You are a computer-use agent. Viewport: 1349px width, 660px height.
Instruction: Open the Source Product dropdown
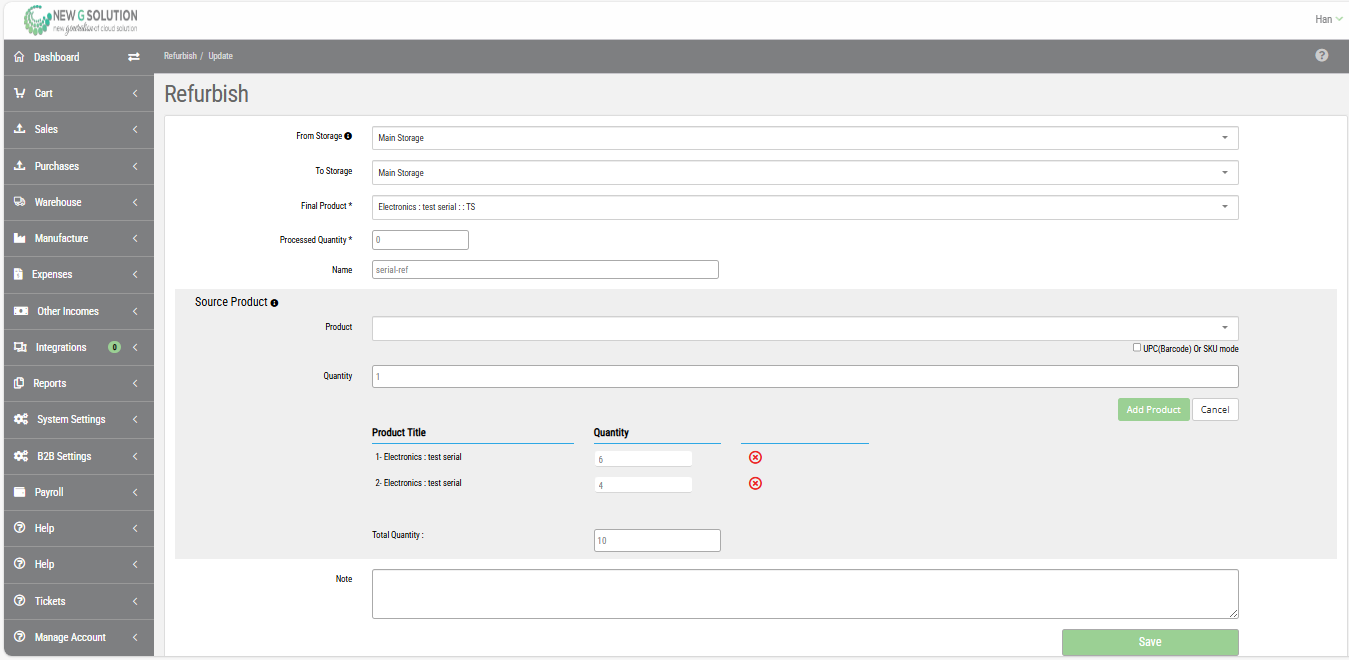pyautogui.click(x=805, y=328)
